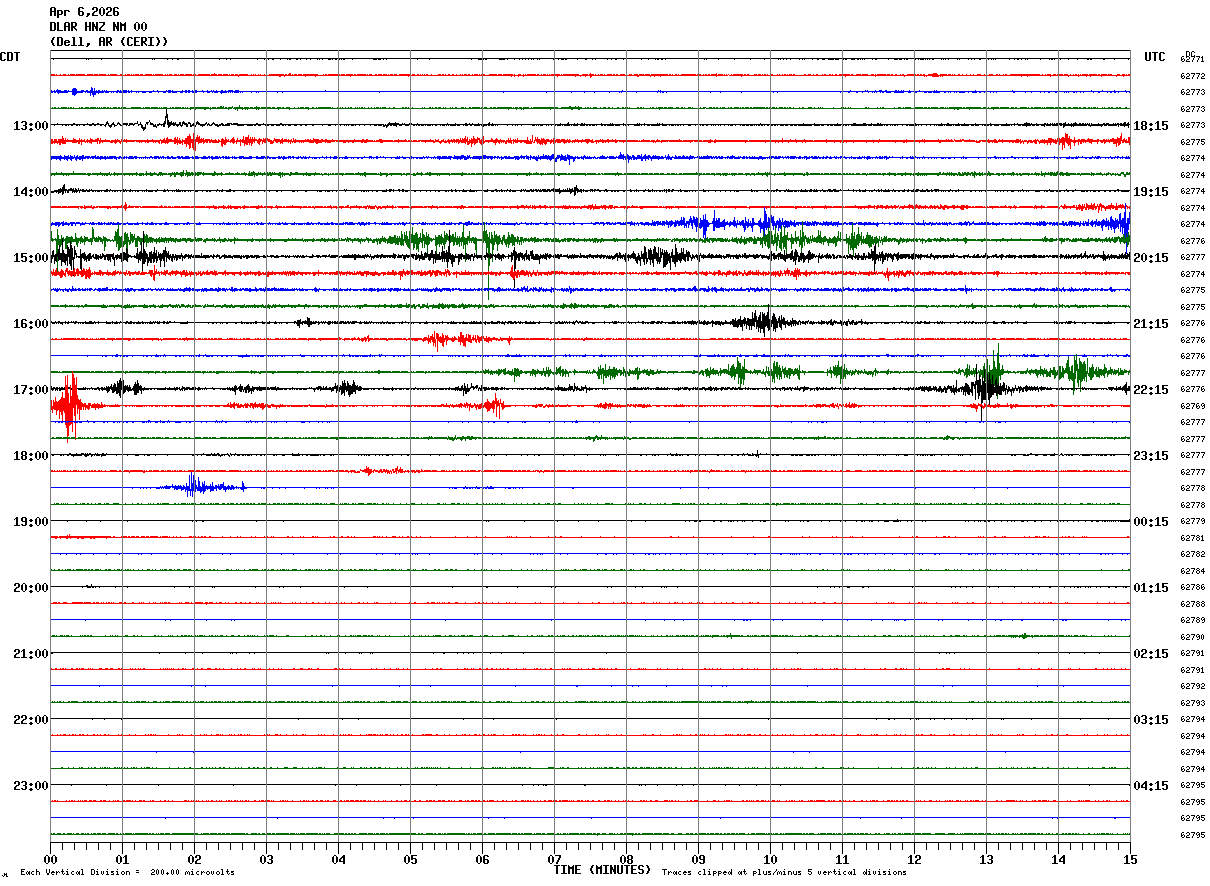Screen dimensions: 1210x886
Task: Click minute 11 on the time axis
Action: 843,859
